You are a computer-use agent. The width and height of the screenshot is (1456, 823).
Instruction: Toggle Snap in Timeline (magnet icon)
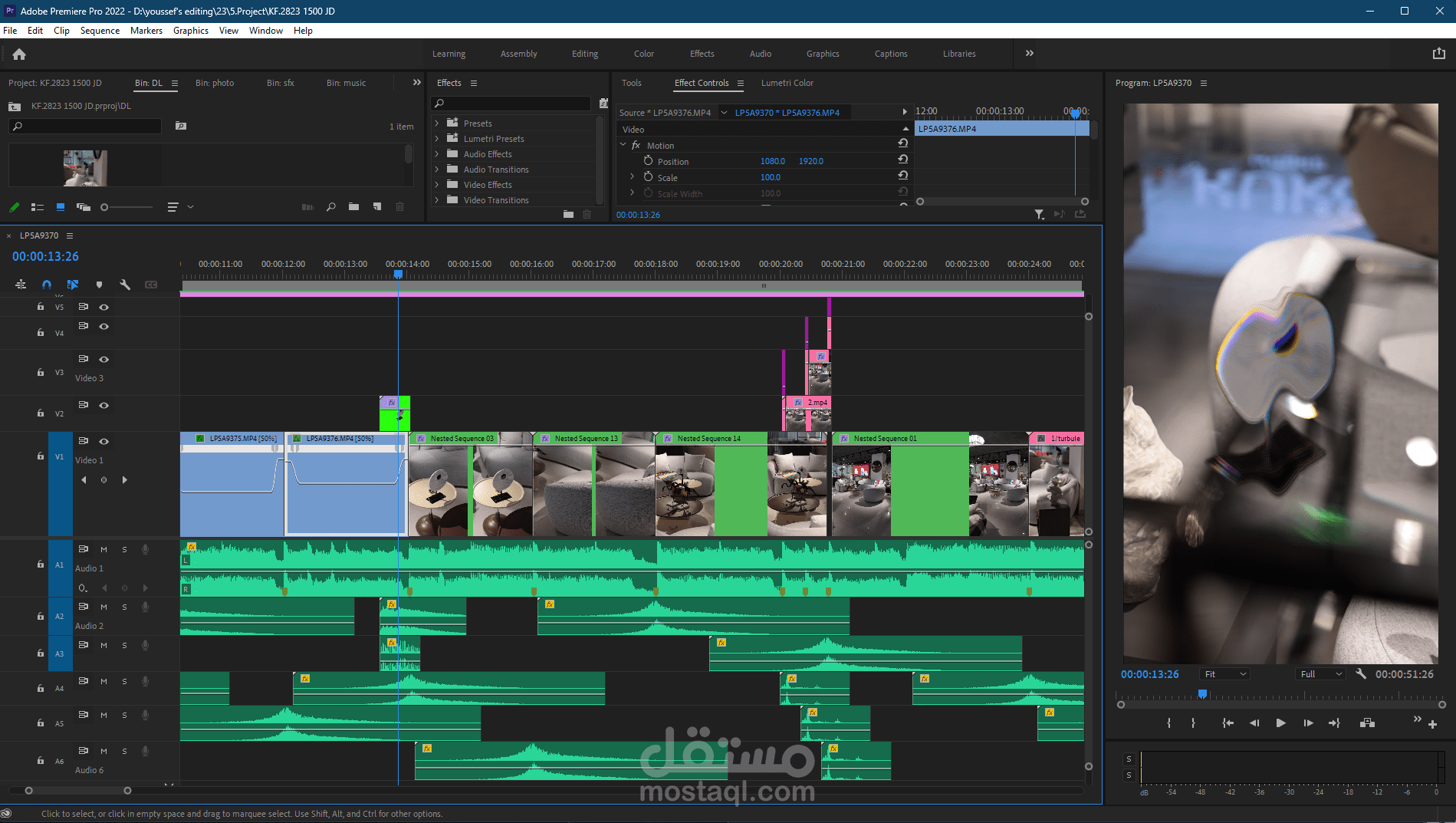tap(47, 285)
